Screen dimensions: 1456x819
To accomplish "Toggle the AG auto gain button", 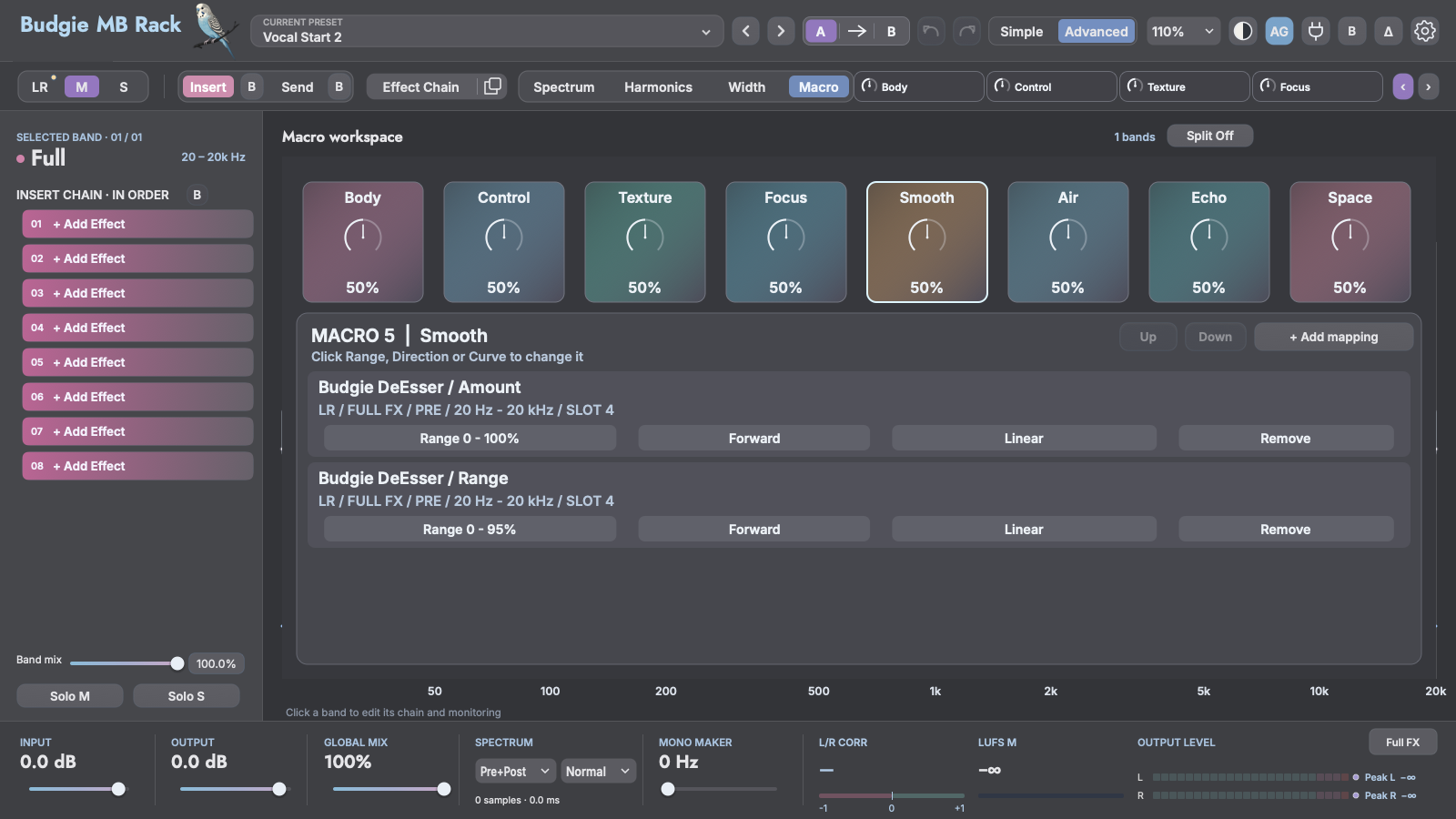I will tap(1279, 31).
